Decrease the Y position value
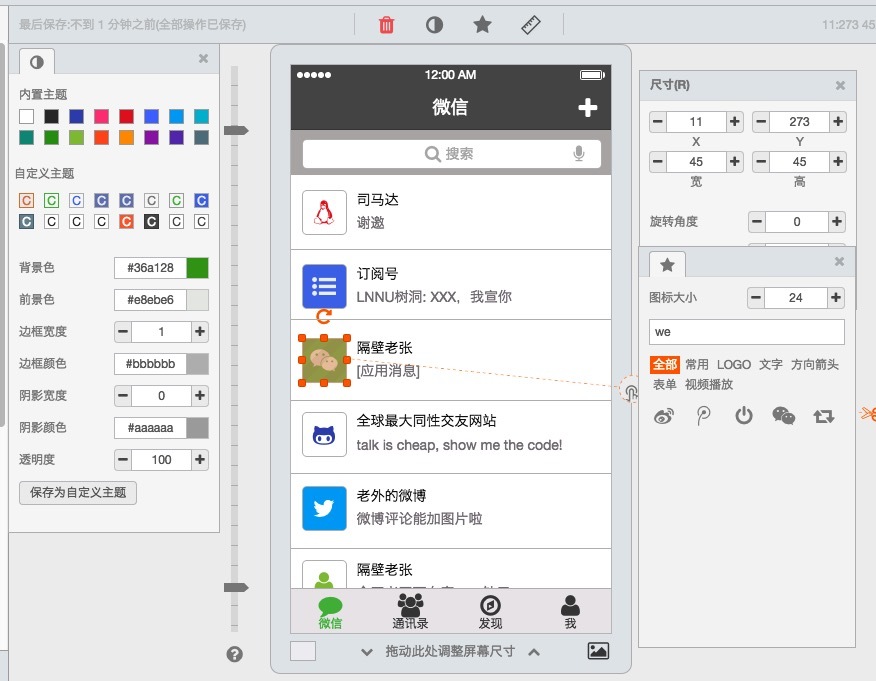This screenshot has height=681, width=876. click(761, 121)
